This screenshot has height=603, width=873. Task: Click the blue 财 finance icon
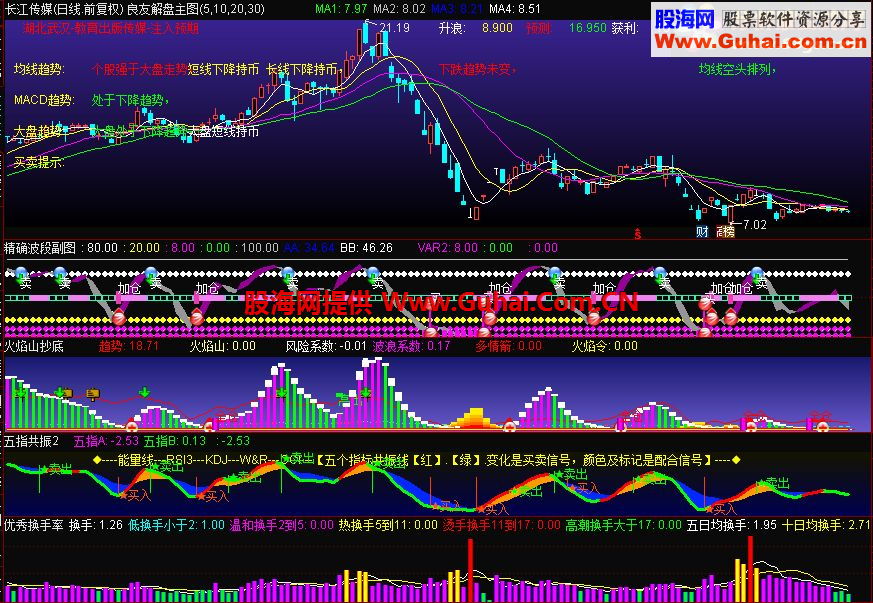pos(702,232)
